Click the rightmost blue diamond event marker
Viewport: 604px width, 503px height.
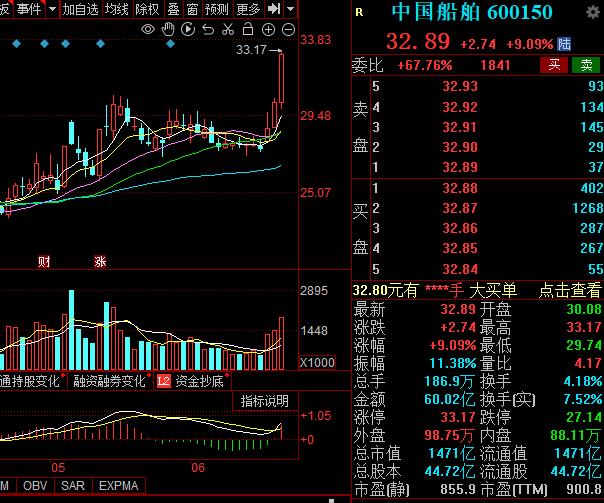(170, 44)
